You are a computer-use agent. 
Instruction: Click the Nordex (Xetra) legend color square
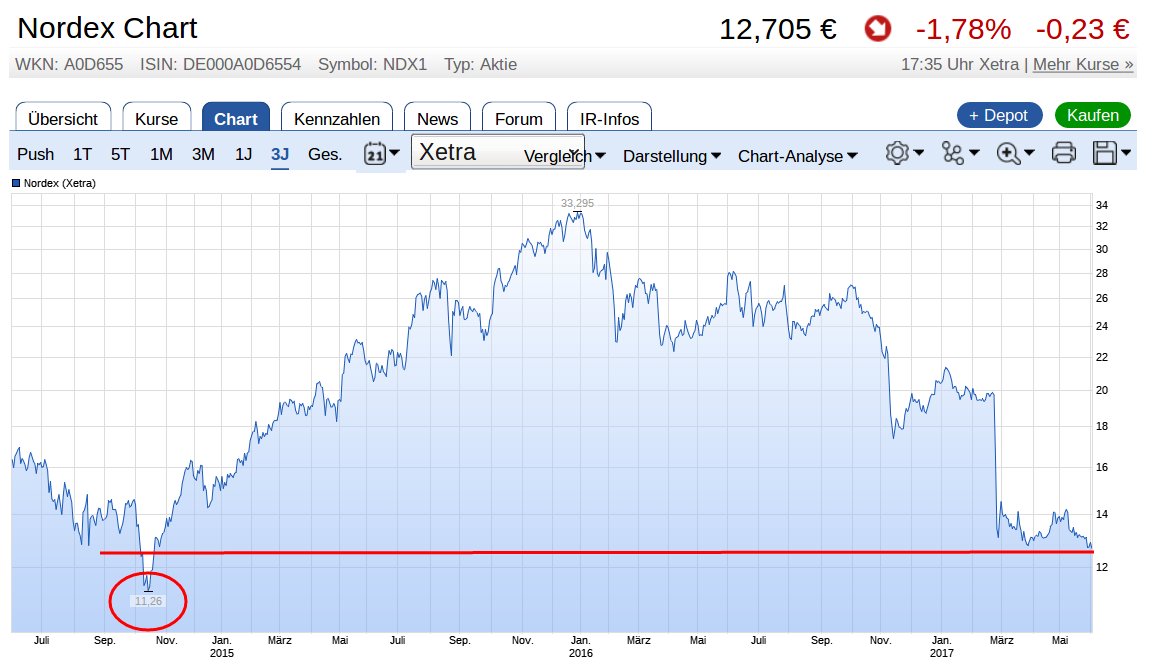point(16,183)
